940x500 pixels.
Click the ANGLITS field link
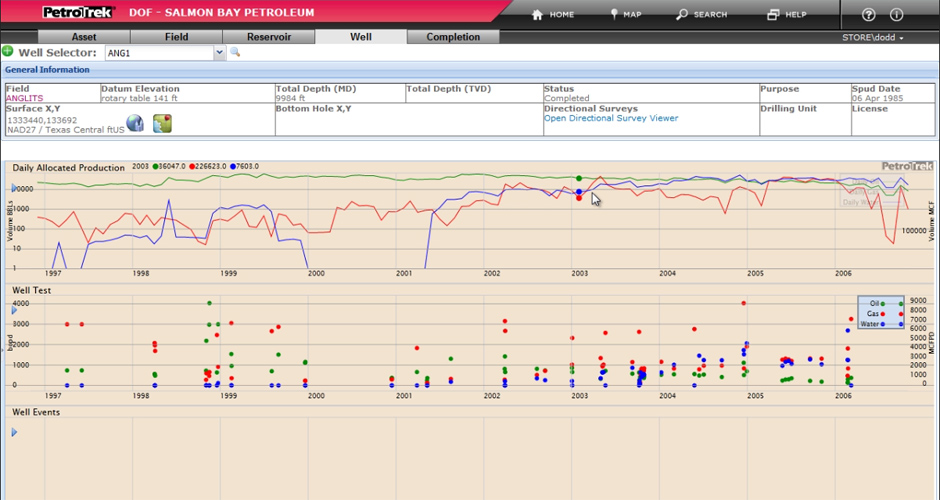tap(26, 98)
